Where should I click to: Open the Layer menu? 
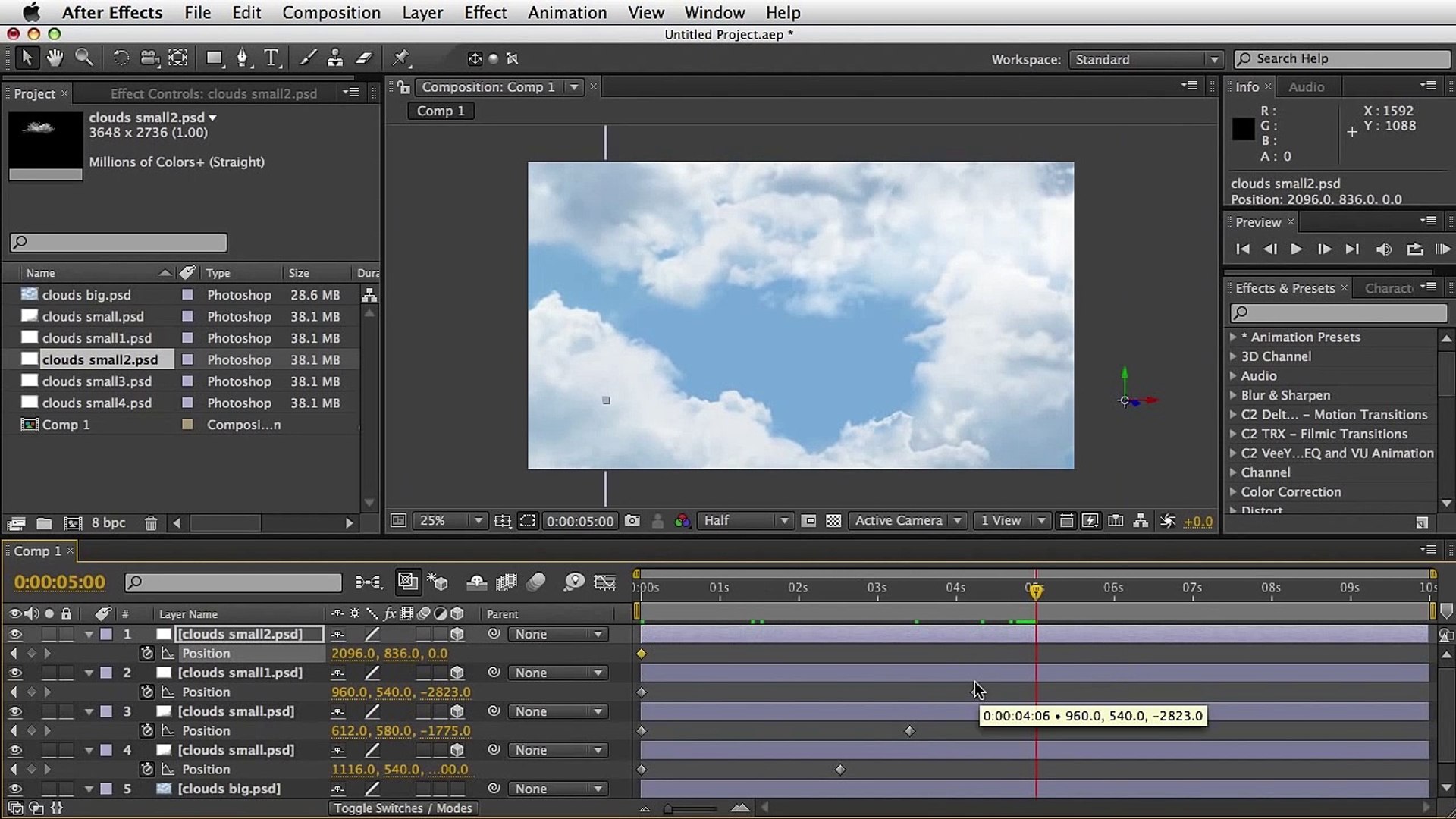coord(422,13)
